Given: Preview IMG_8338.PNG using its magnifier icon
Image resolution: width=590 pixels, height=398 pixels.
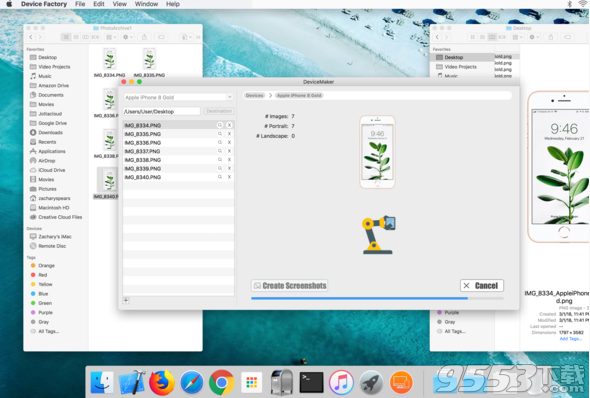Looking at the screenshot, I should tap(220, 160).
